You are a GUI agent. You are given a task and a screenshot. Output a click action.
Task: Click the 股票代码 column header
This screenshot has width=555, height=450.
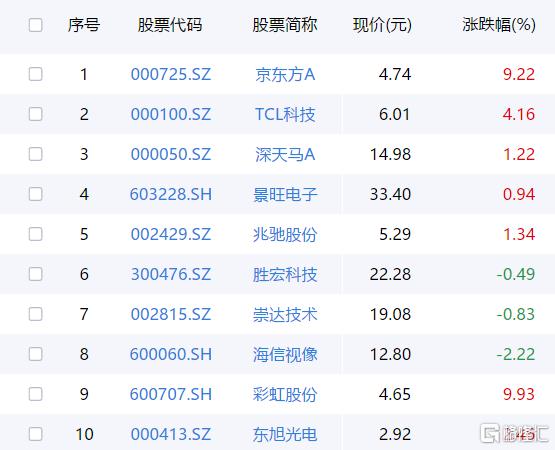point(170,25)
